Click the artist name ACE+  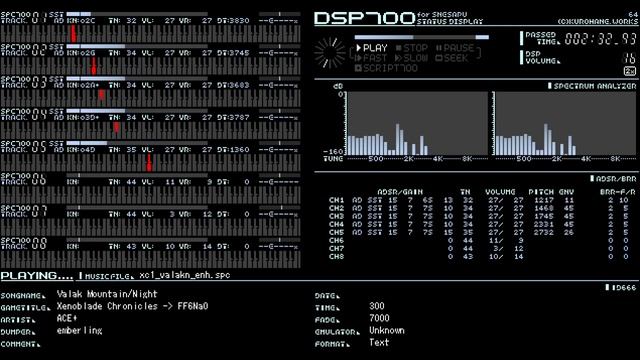(x=67, y=318)
